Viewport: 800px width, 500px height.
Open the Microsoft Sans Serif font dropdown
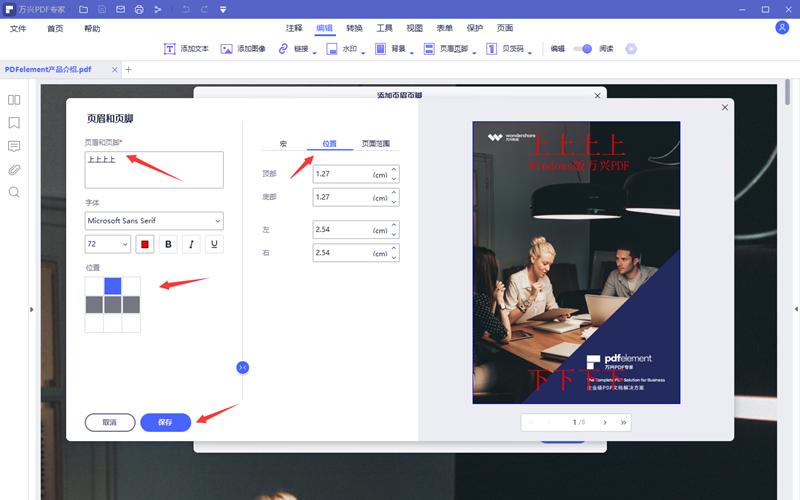click(154, 220)
